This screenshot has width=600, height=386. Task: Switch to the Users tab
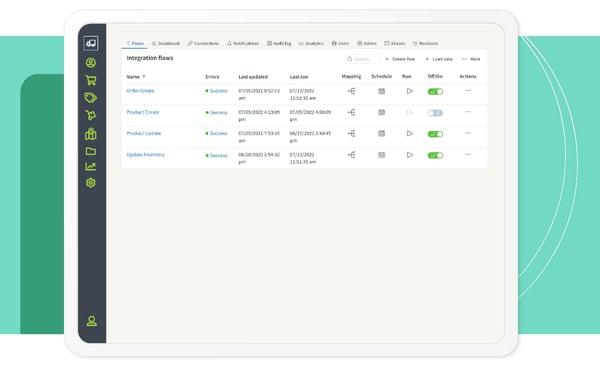pos(340,43)
